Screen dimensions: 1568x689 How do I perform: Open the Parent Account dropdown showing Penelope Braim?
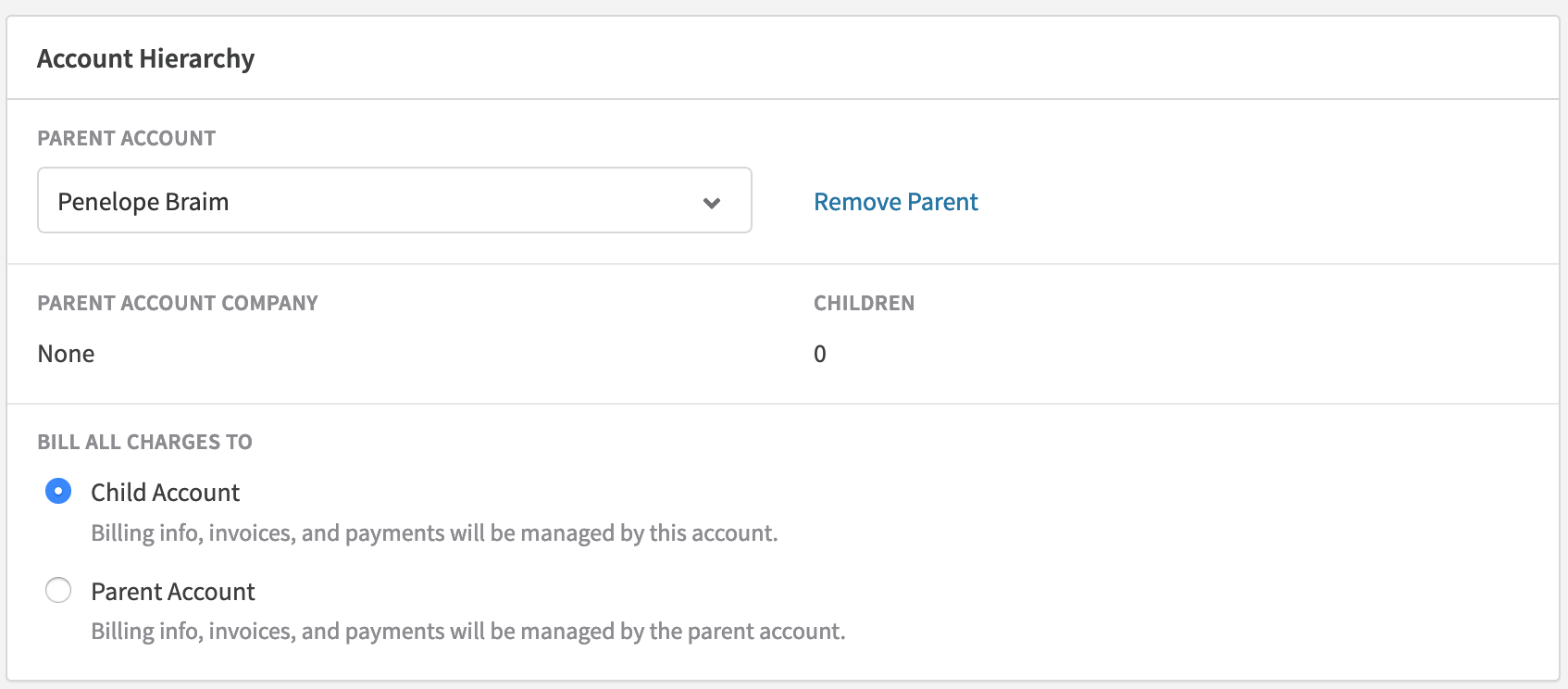394,200
